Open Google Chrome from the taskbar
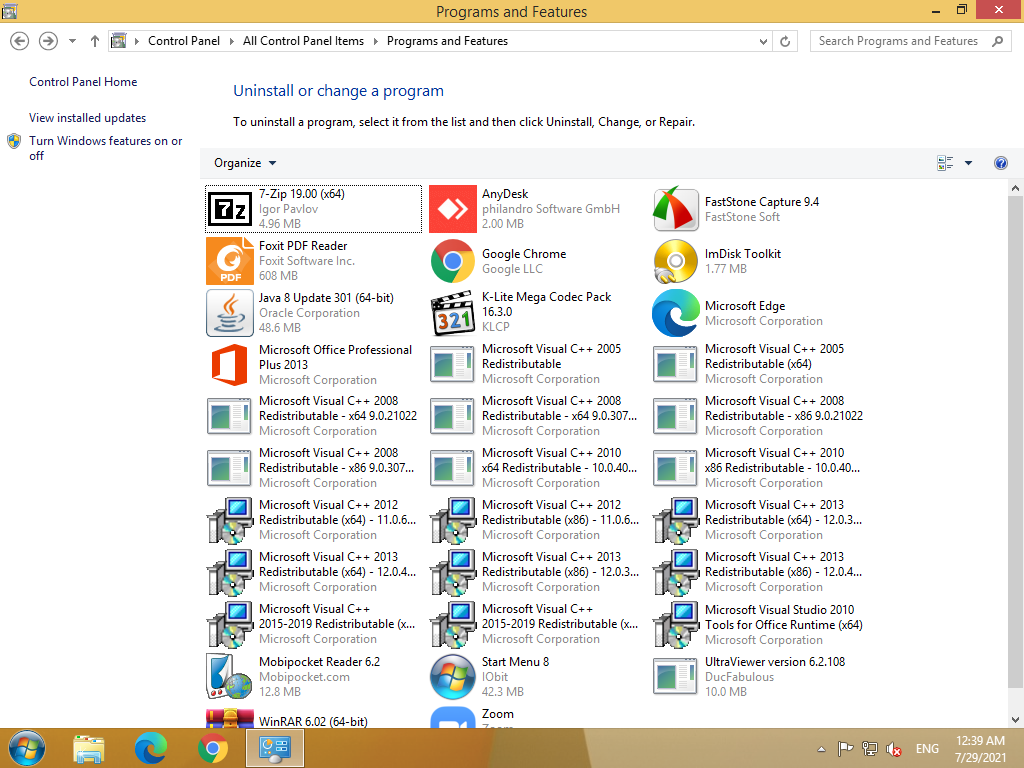 [212, 748]
